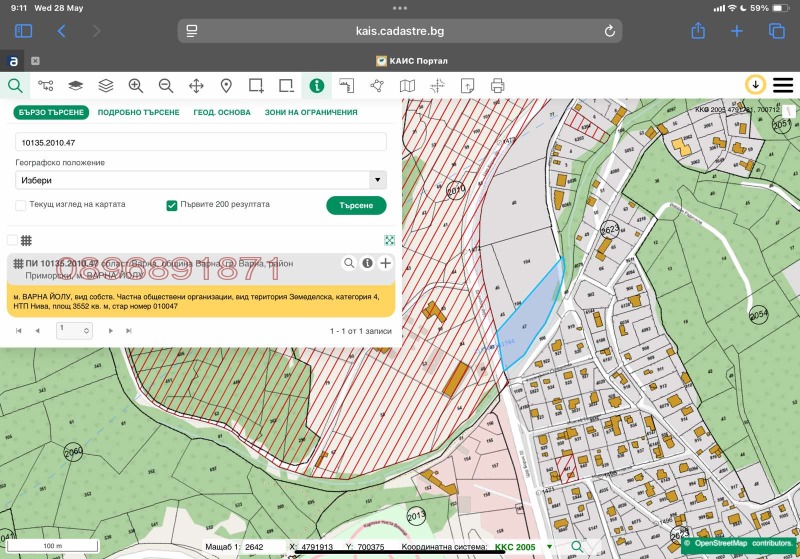Uncheck 'Първите 200 резултата' checkbox
The image size is (800, 559).
pyautogui.click(x=172, y=205)
